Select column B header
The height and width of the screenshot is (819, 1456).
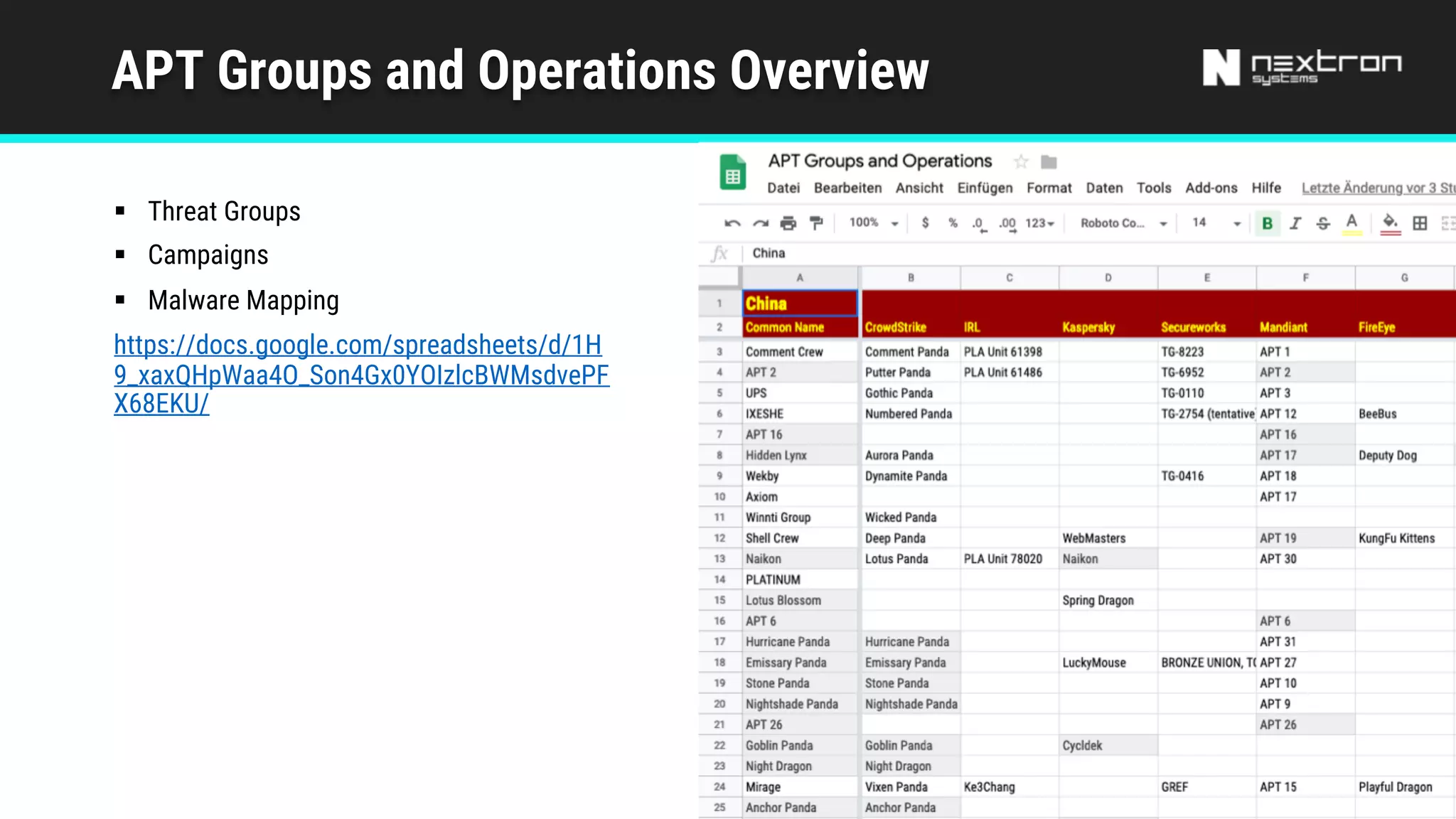coord(911,278)
